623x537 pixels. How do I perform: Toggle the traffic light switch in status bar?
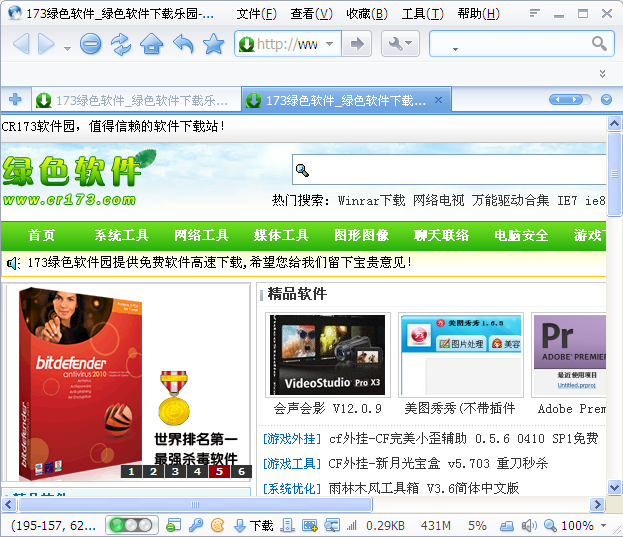tap(132, 525)
